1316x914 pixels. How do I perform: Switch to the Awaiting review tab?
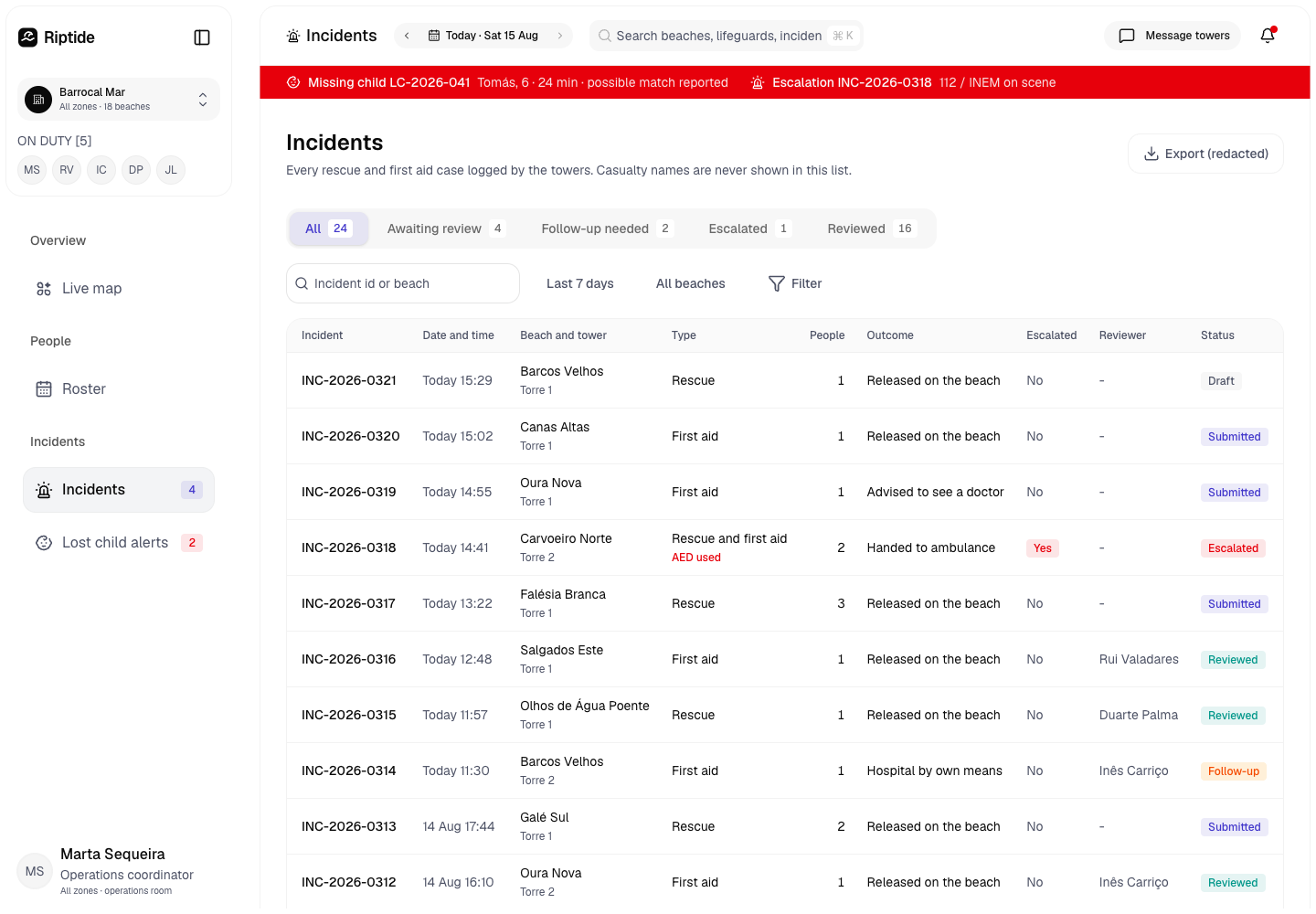(445, 228)
